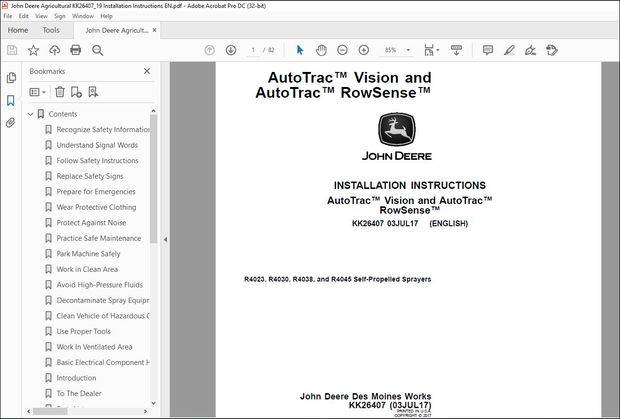620x419 pixels.
Task: Open the sign document pen tool
Action: pyautogui.click(x=530, y=50)
